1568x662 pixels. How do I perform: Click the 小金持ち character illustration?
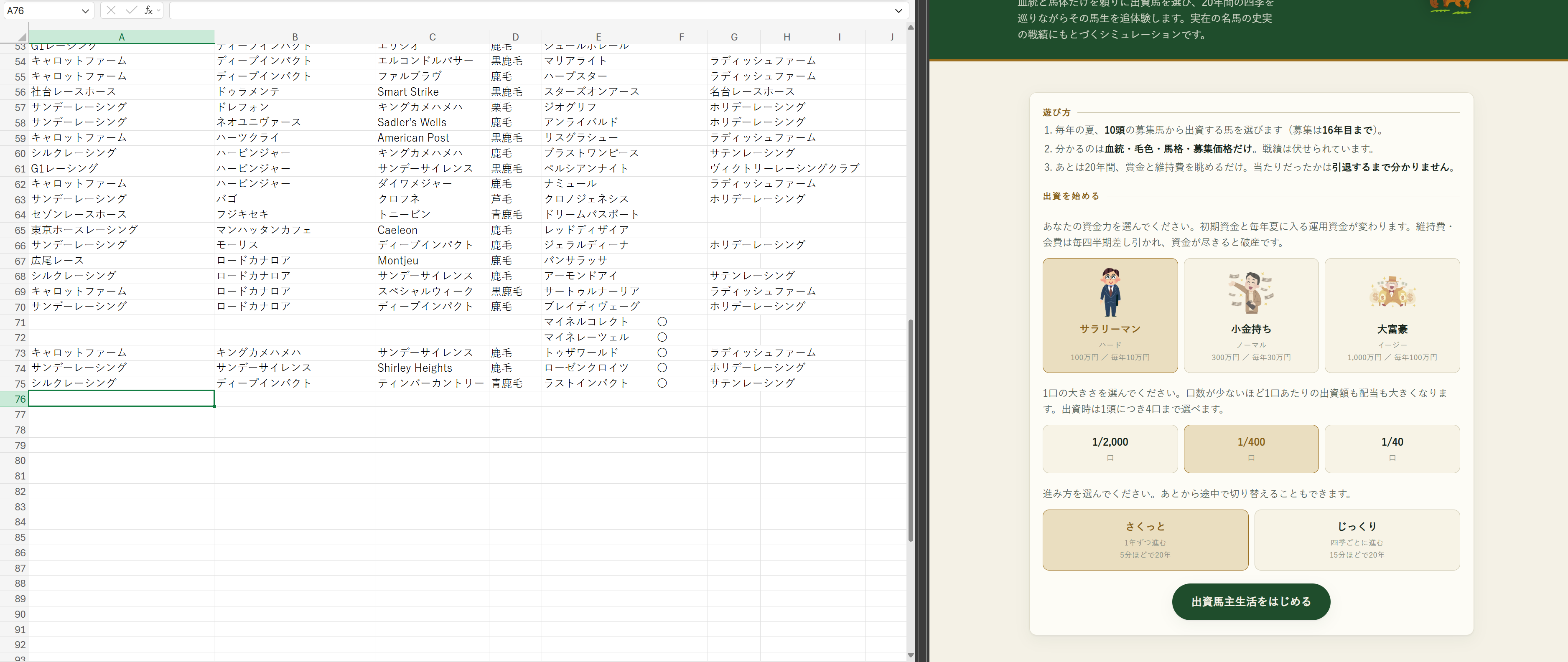pyautogui.click(x=1251, y=293)
